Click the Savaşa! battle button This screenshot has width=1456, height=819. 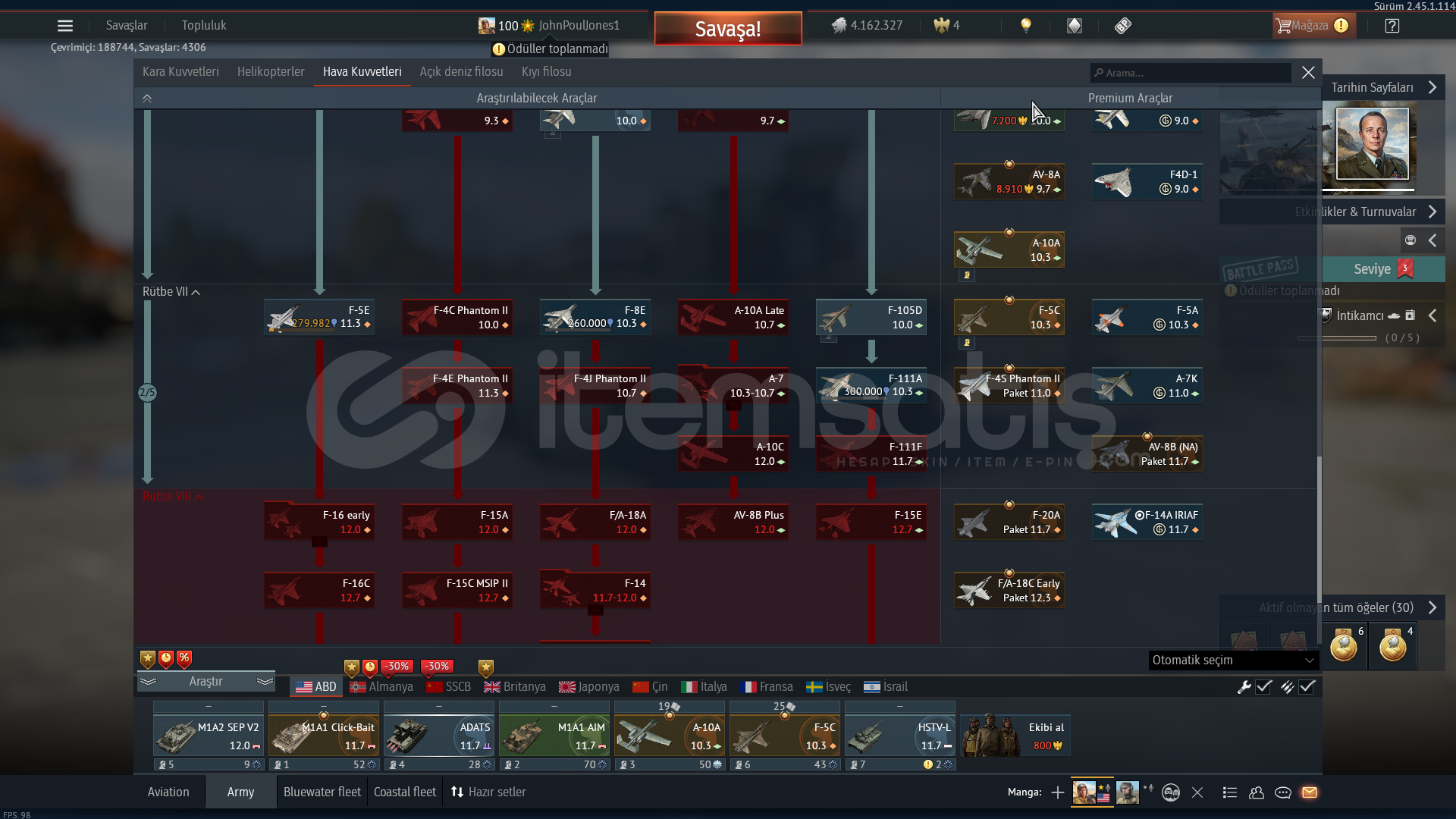728,29
